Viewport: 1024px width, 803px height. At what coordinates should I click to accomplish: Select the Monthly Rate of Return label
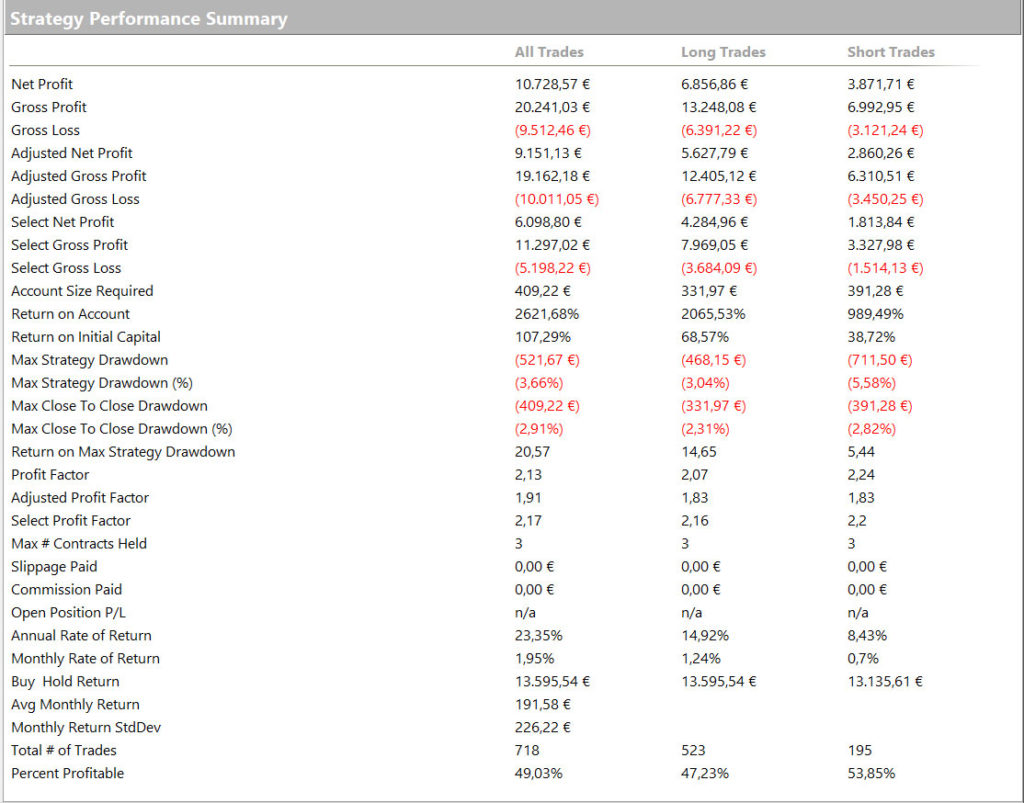click(86, 658)
